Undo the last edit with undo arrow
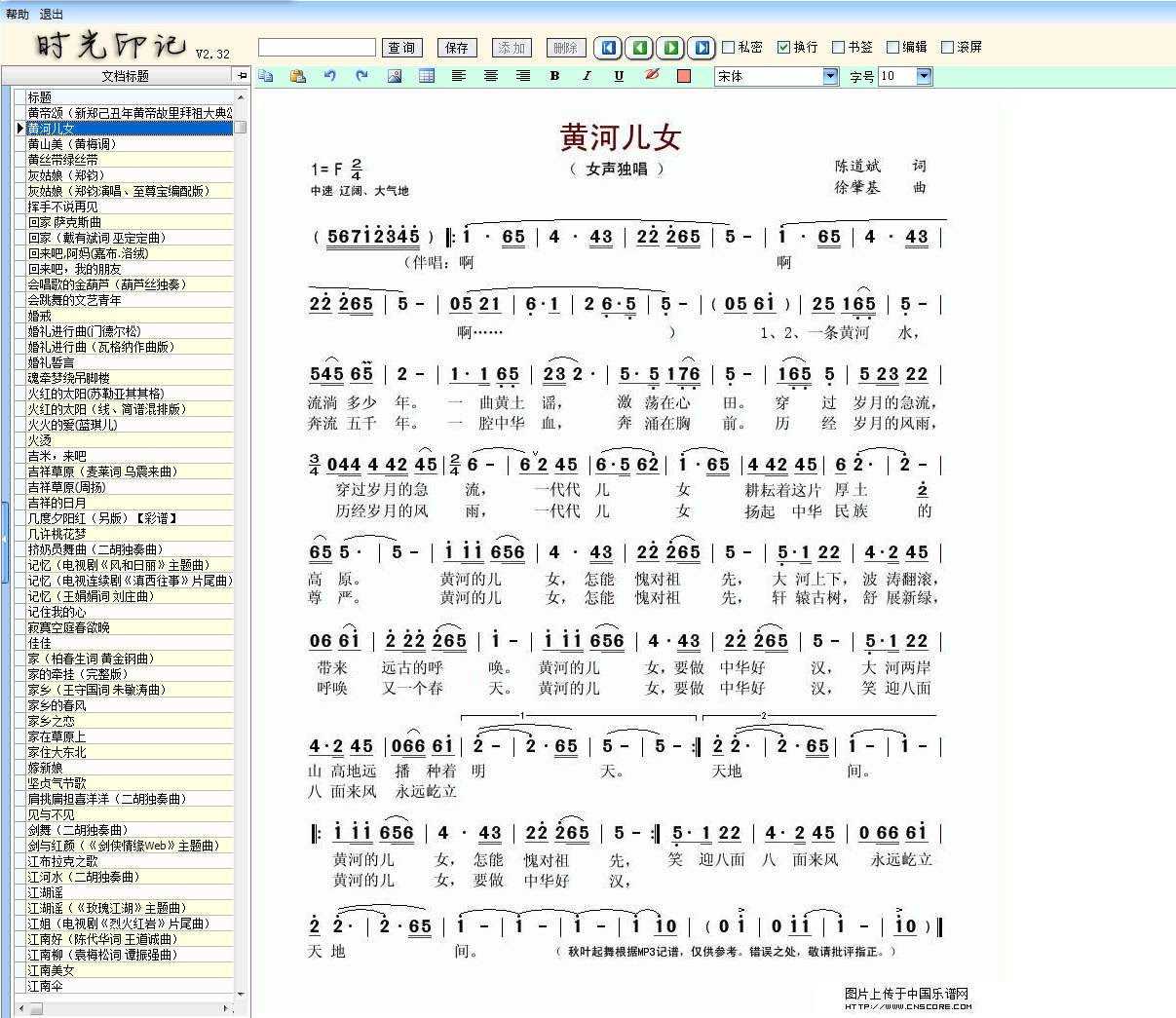 (330, 76)
